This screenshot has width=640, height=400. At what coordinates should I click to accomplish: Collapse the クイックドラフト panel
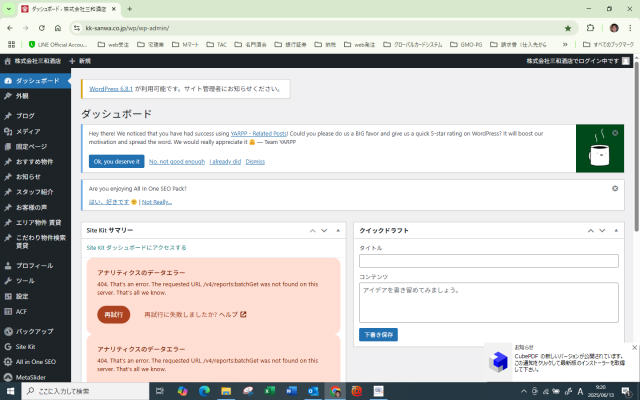[x=616, y=231]
